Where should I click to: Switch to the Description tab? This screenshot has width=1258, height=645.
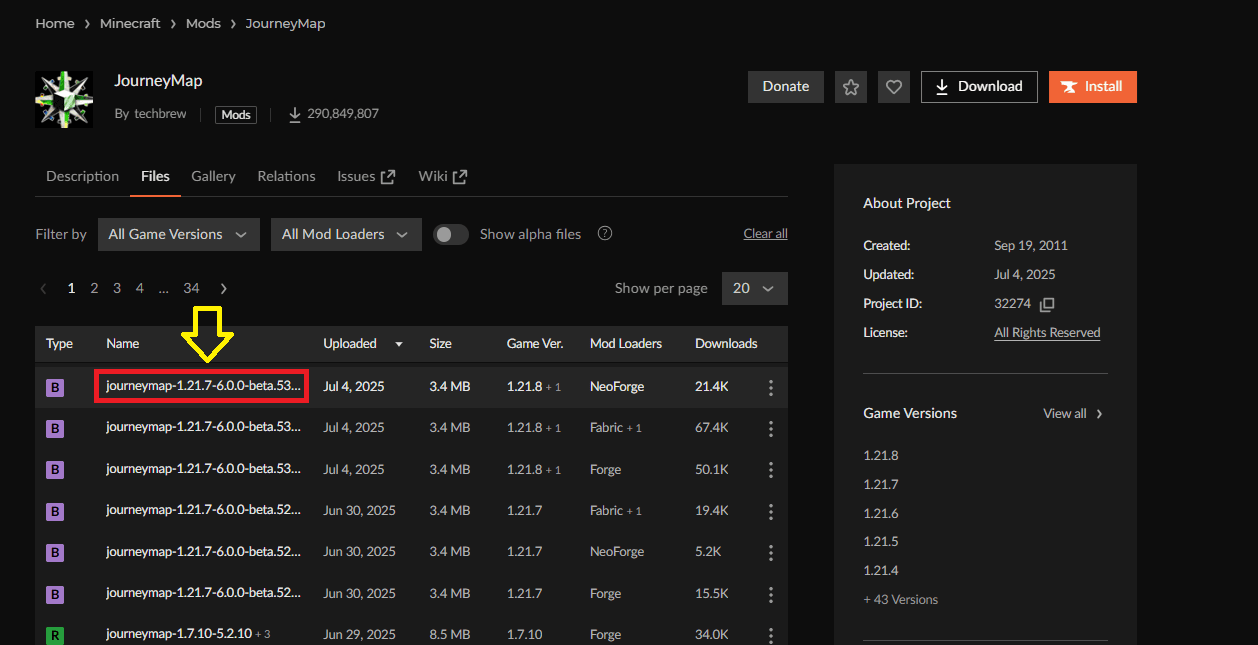[x=82, y=176]
